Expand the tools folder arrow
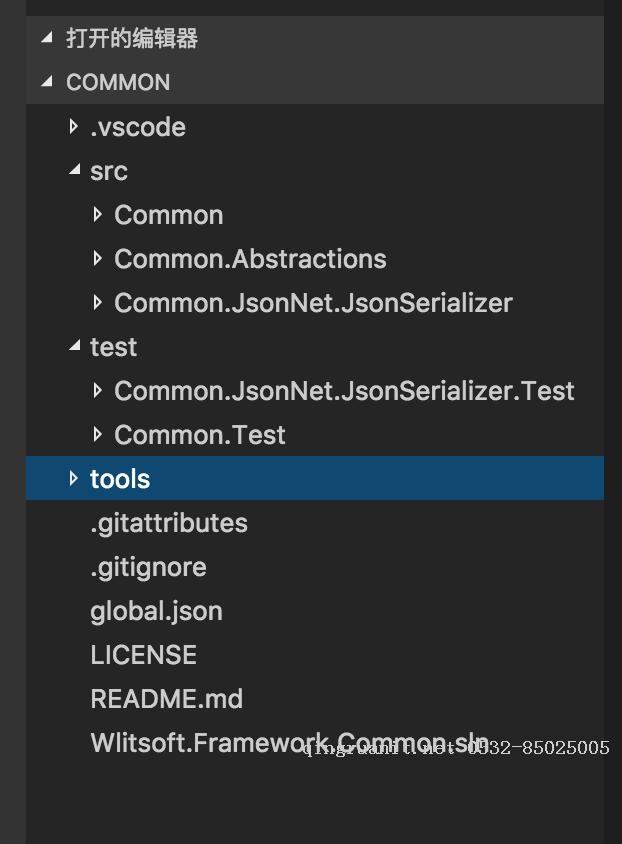622x844 pixels. click(x=73, y=478)
